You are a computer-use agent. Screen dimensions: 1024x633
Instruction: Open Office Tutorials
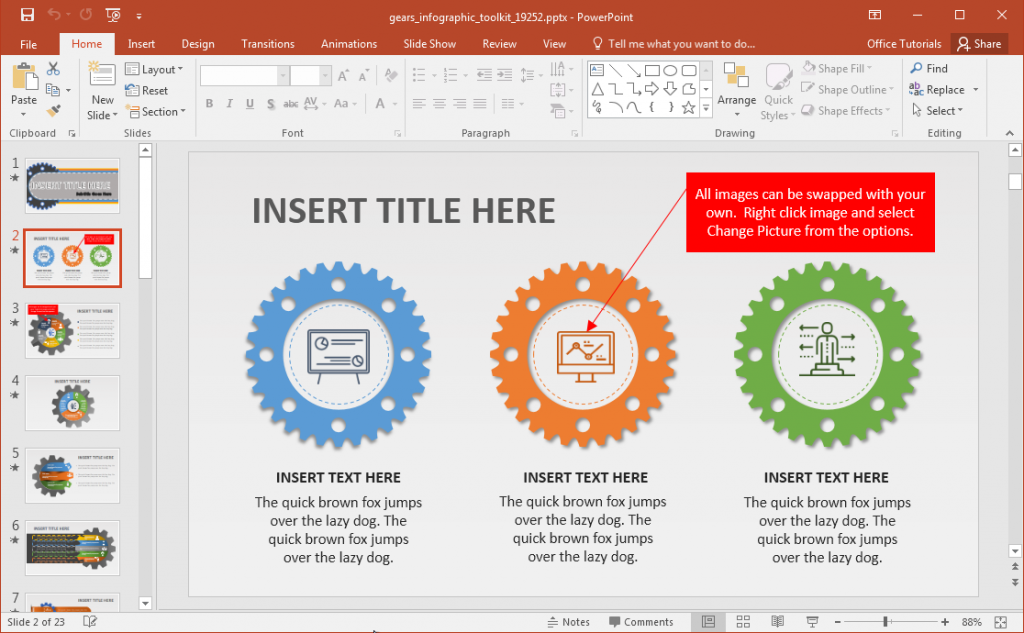(x=904, y=43)
